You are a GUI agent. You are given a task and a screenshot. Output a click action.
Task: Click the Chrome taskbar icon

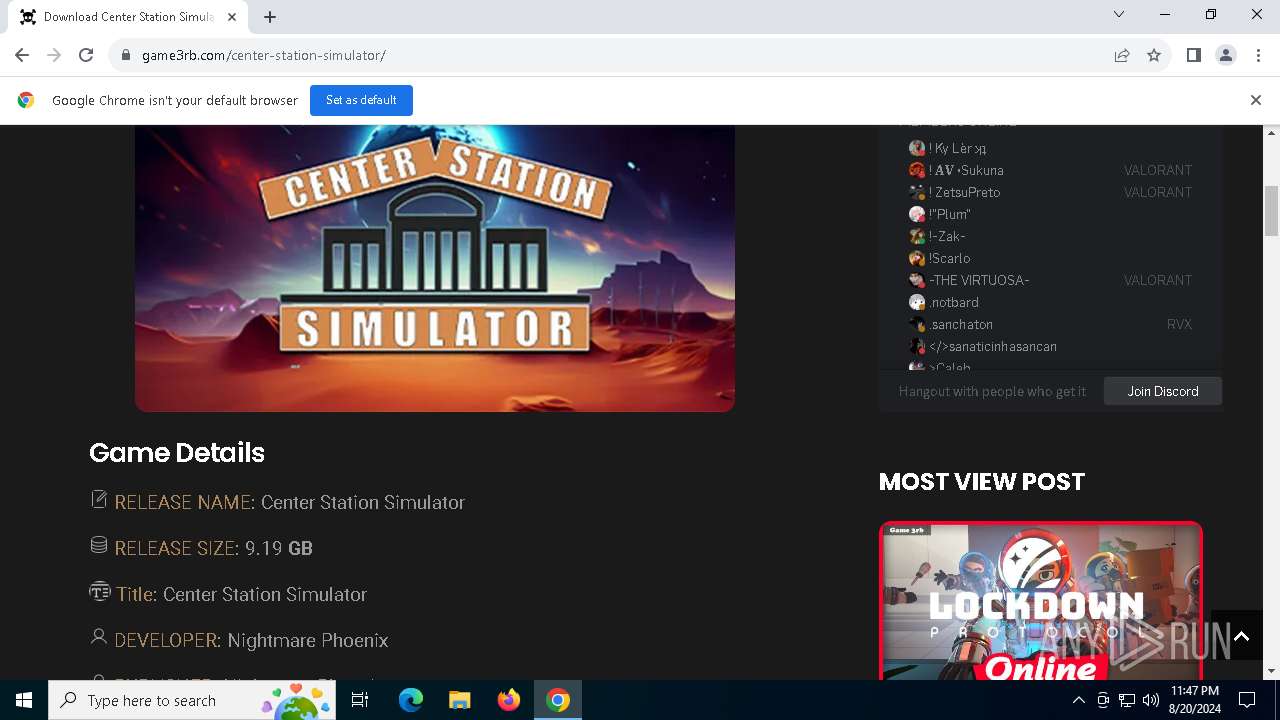point(558,700)
